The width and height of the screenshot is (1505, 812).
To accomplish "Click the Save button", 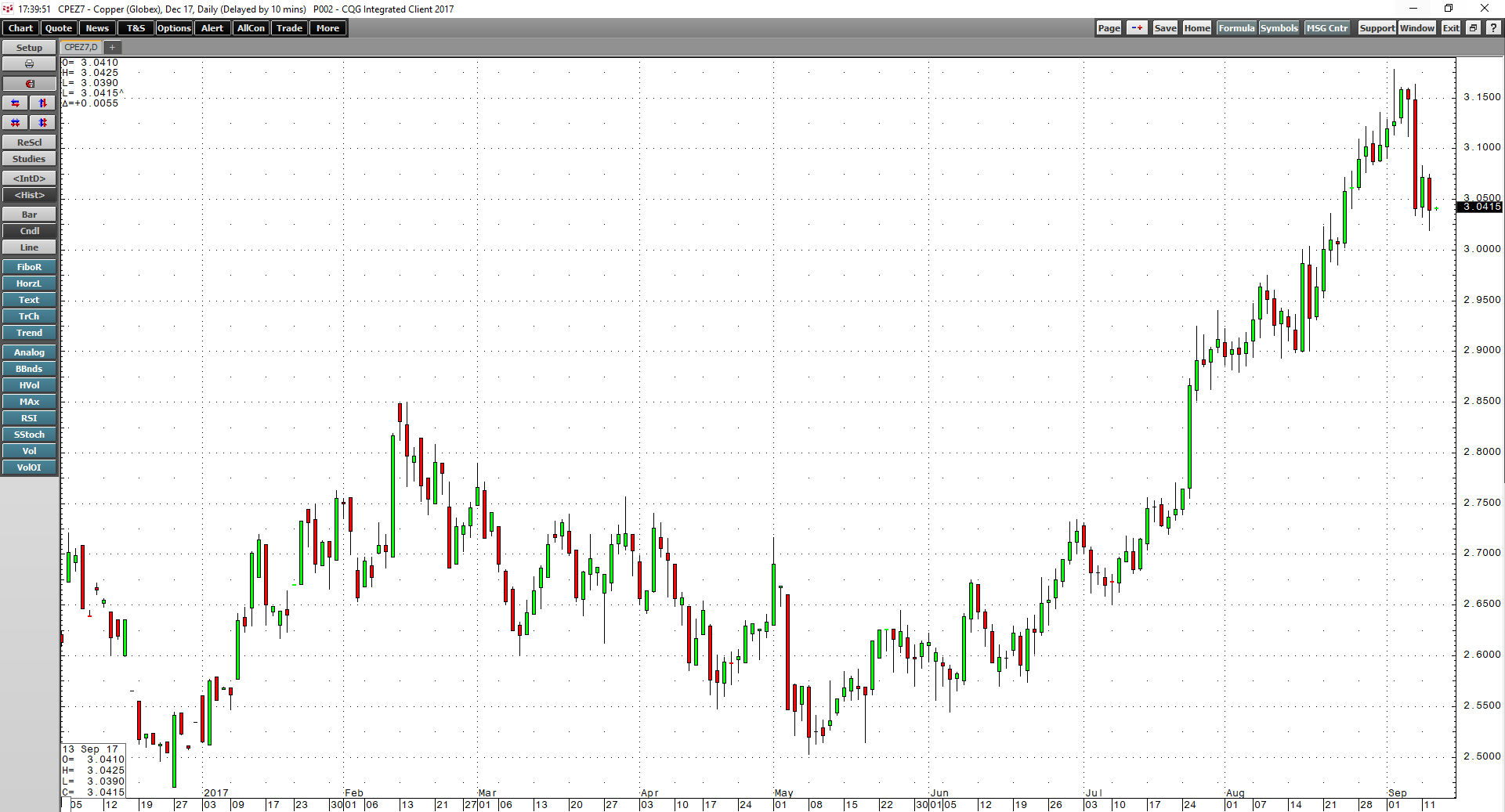I will click(1165, 28).
